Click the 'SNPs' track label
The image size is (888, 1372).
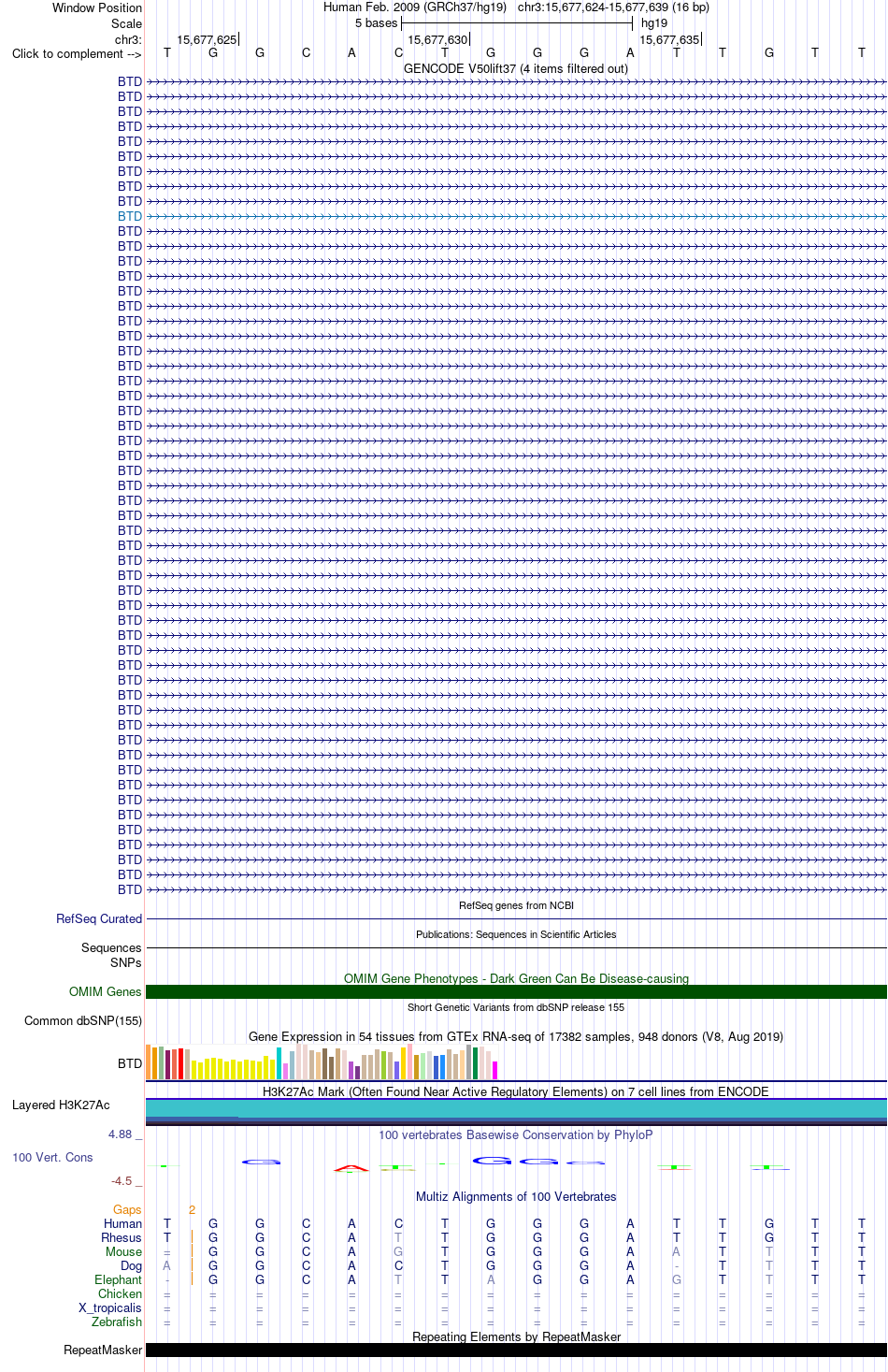(126, 962)
